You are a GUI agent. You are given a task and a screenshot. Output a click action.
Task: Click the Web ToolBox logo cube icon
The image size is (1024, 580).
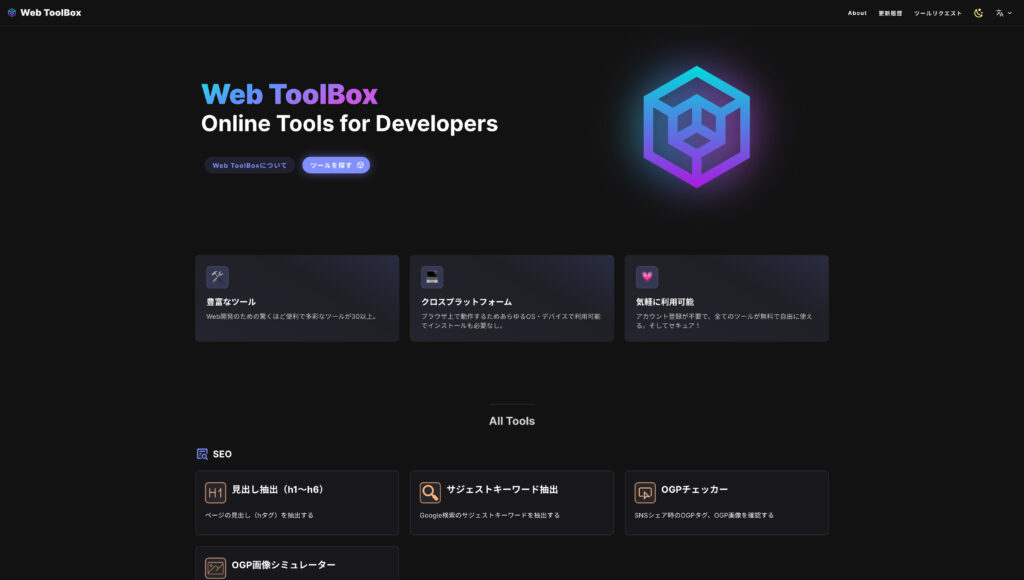click(12, 12)
